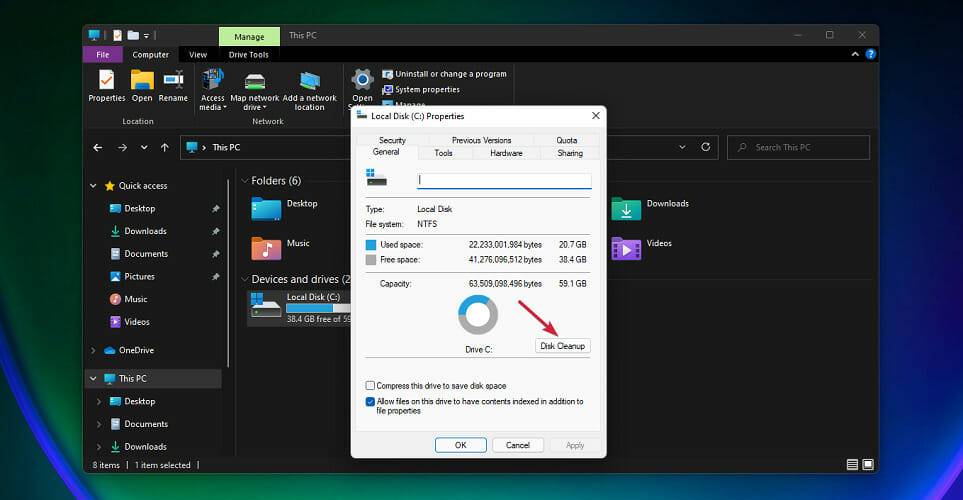963x500 pixels.
Task: Open the Sharing tab
Action: 570,153
